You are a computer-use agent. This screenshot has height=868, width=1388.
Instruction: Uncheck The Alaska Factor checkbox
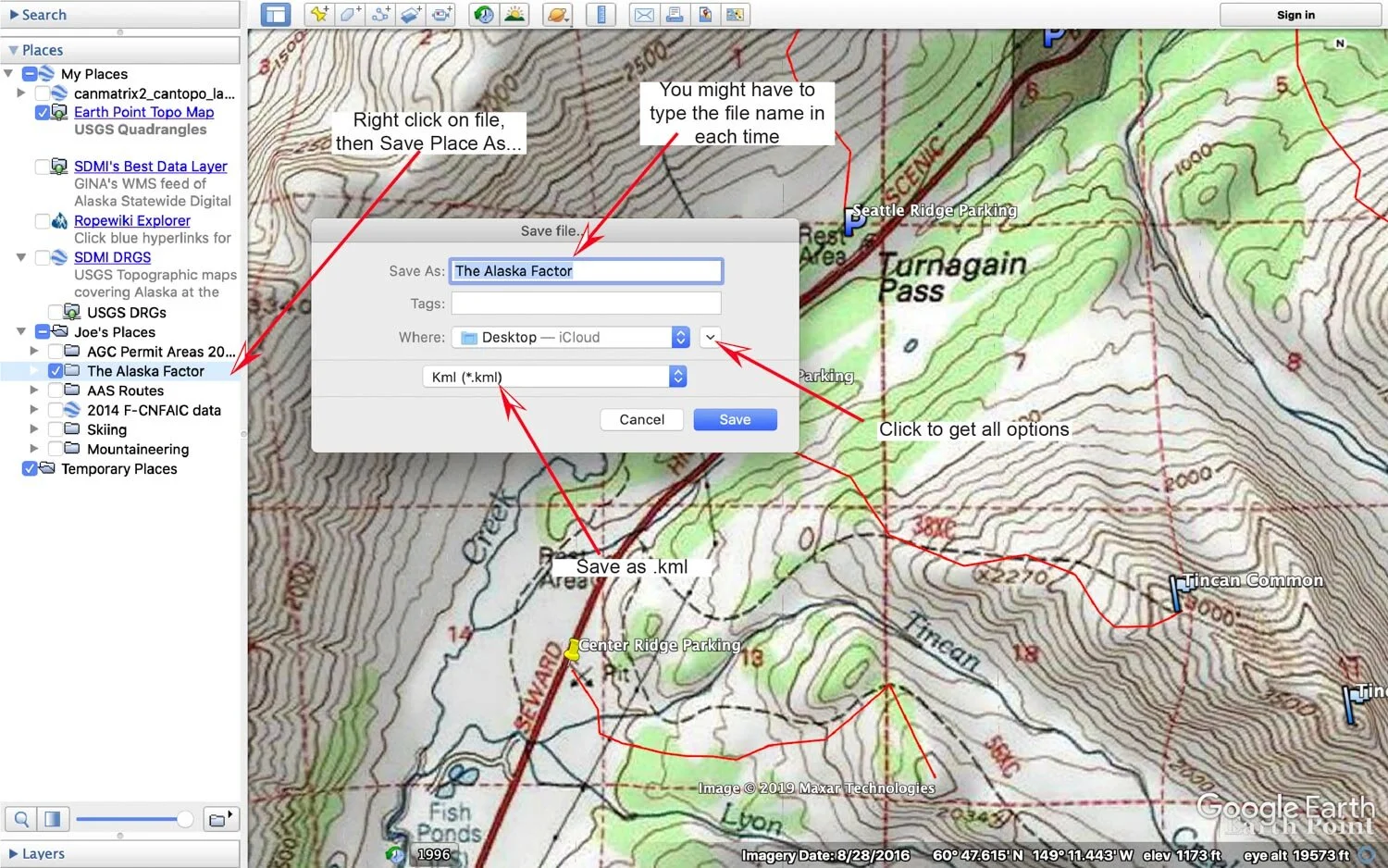coord(56,371)
